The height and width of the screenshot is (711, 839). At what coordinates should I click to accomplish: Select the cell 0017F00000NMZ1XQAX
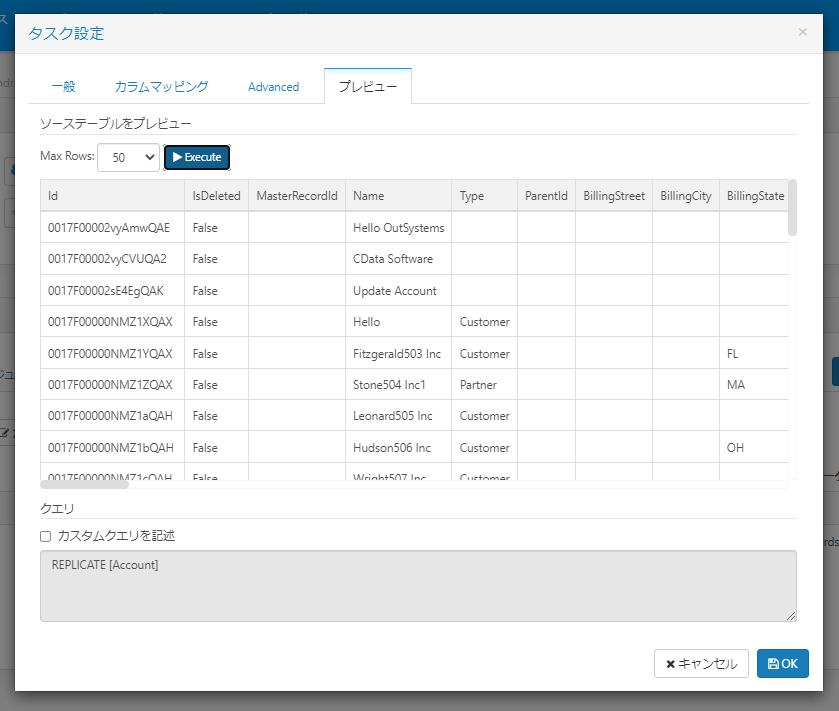coord(112,322)
